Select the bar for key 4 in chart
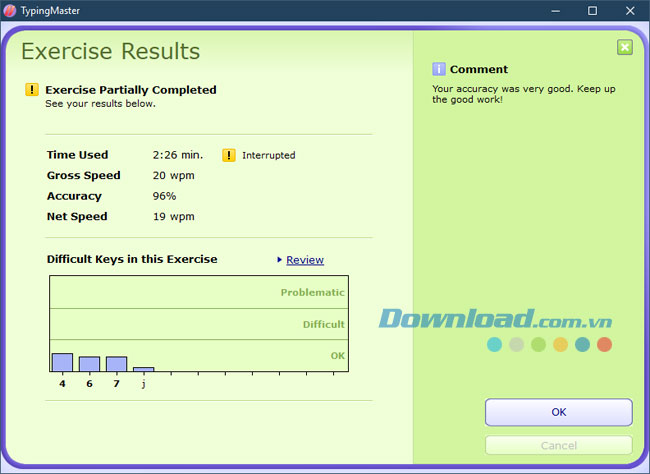Image resolution: width=650 pixels, height=474 pixels. tap(62, 362)
